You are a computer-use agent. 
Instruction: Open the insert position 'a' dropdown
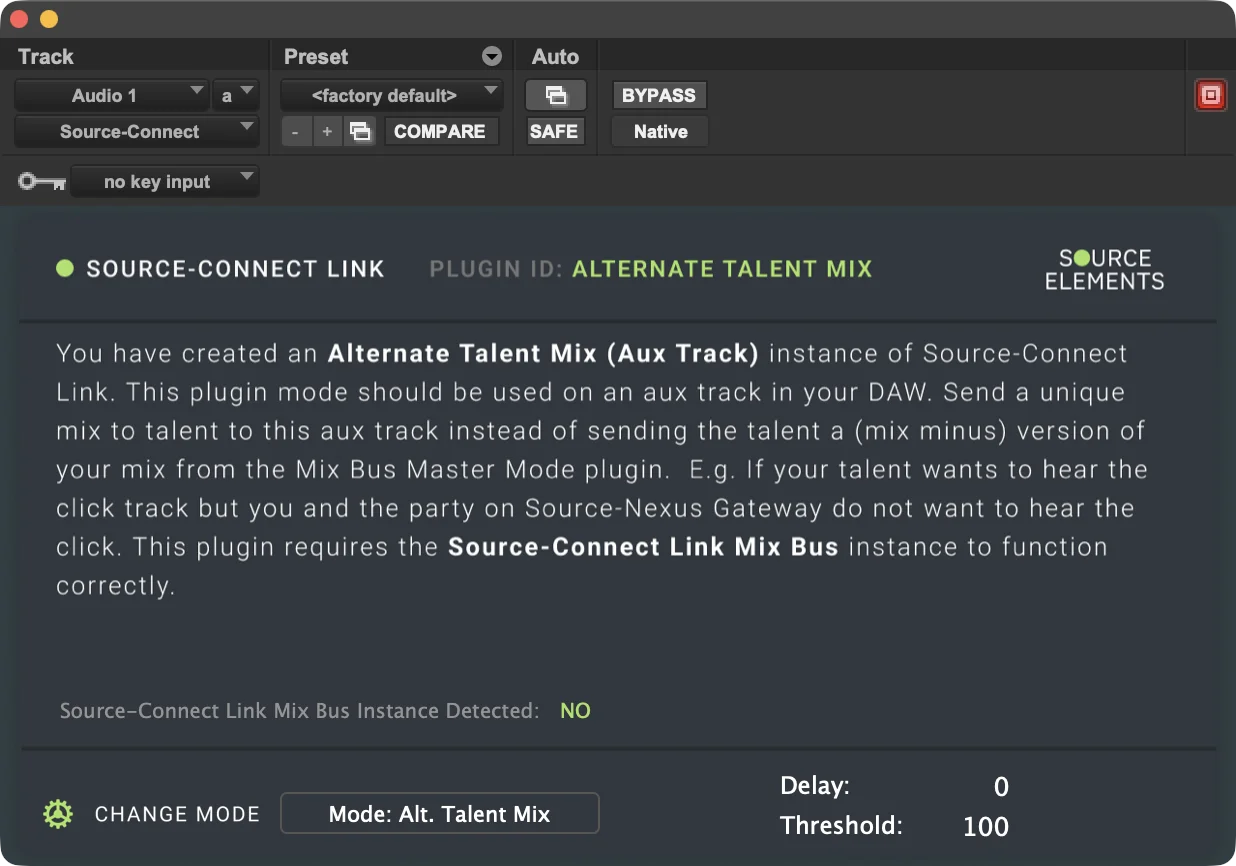point(236,96)
